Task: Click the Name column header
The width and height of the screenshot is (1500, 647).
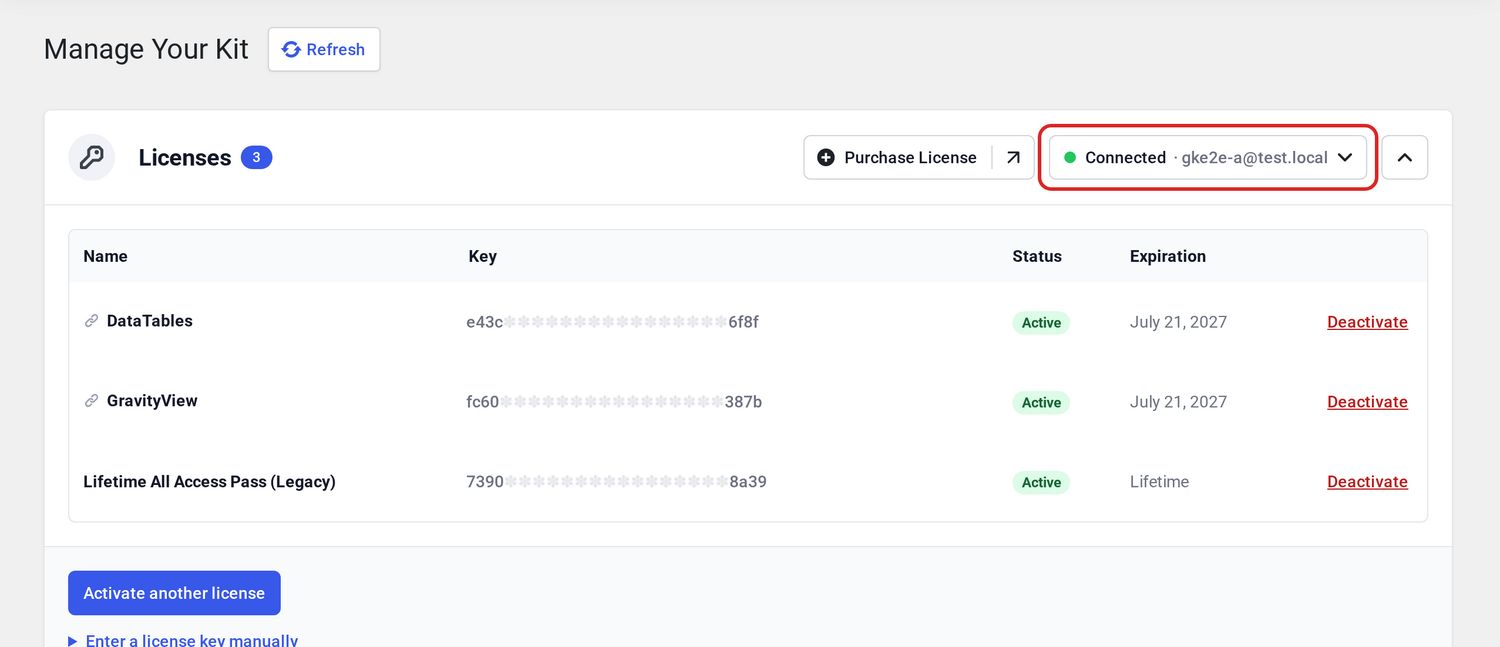Action: click(105, 256)
